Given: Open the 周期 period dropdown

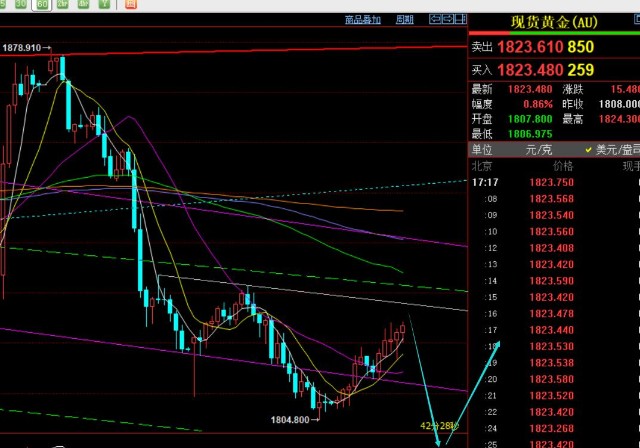Looking at the screenshot, I should coord(403,19).
